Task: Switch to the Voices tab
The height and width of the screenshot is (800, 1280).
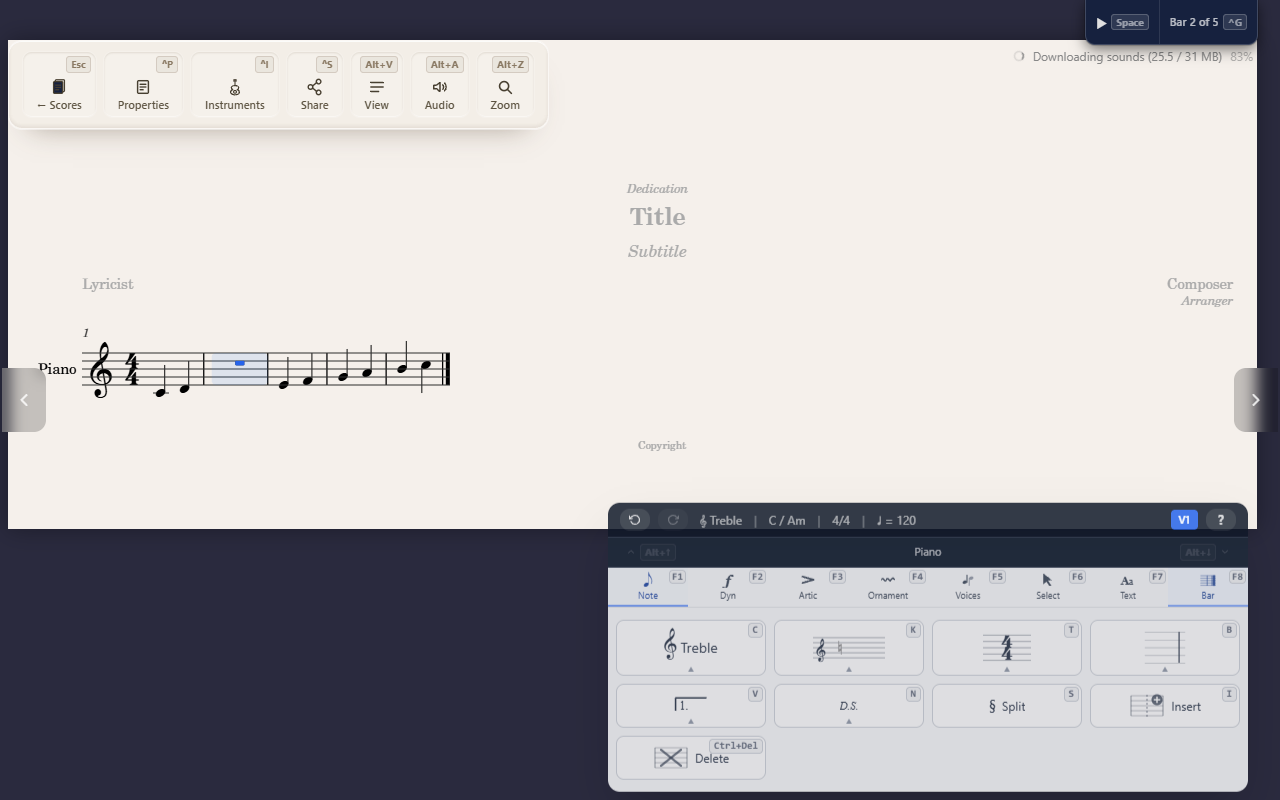Action: 968,587
